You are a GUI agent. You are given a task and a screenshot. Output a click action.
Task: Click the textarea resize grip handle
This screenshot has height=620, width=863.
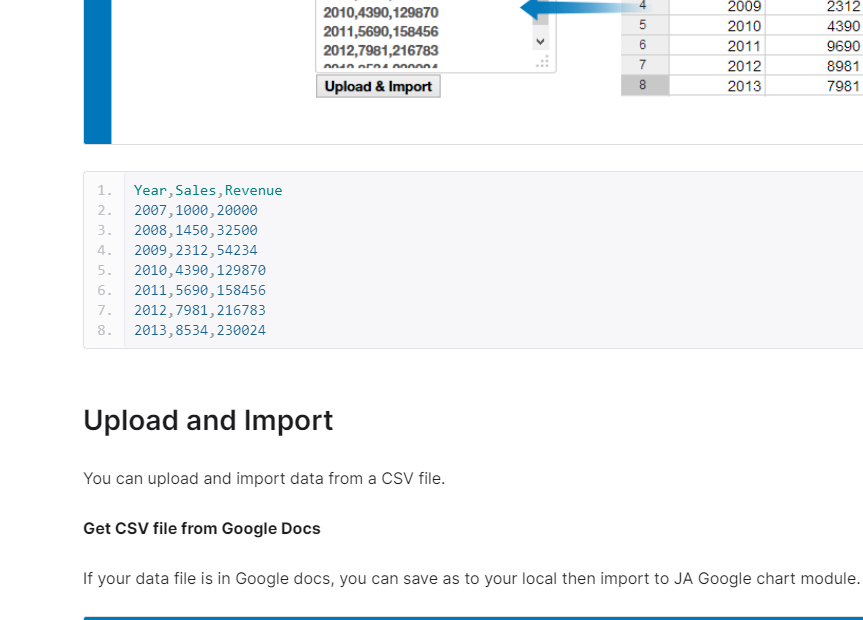(x=543, y=62)
